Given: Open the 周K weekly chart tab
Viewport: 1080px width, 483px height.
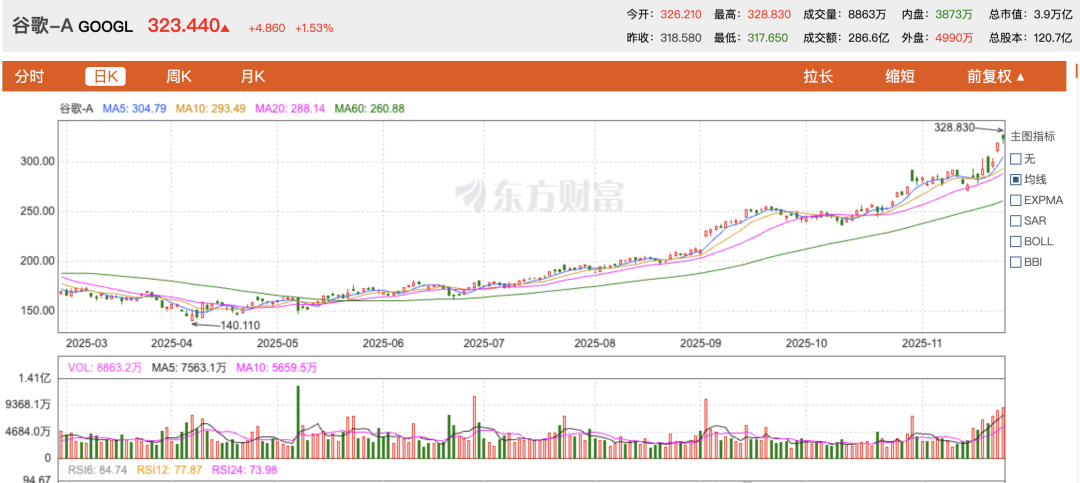Looking at the screenshot, I should coord(178,76).
